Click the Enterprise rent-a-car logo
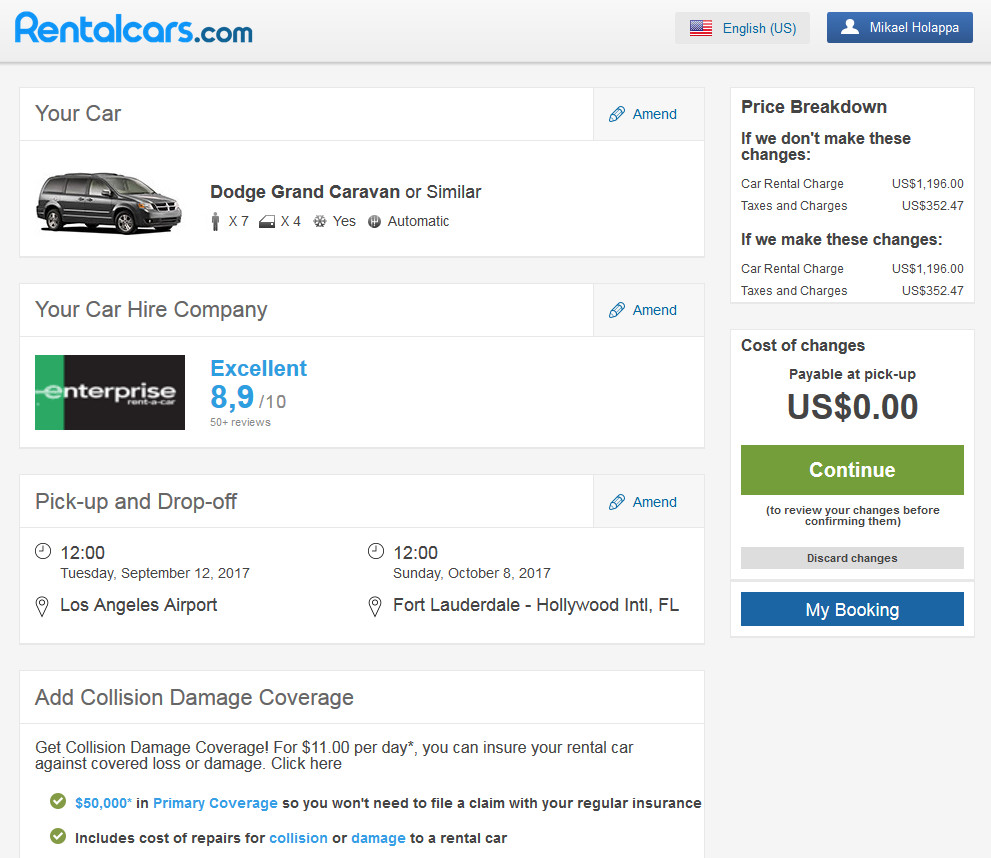This screenshot has width=991, height=858. click(110, 392)
